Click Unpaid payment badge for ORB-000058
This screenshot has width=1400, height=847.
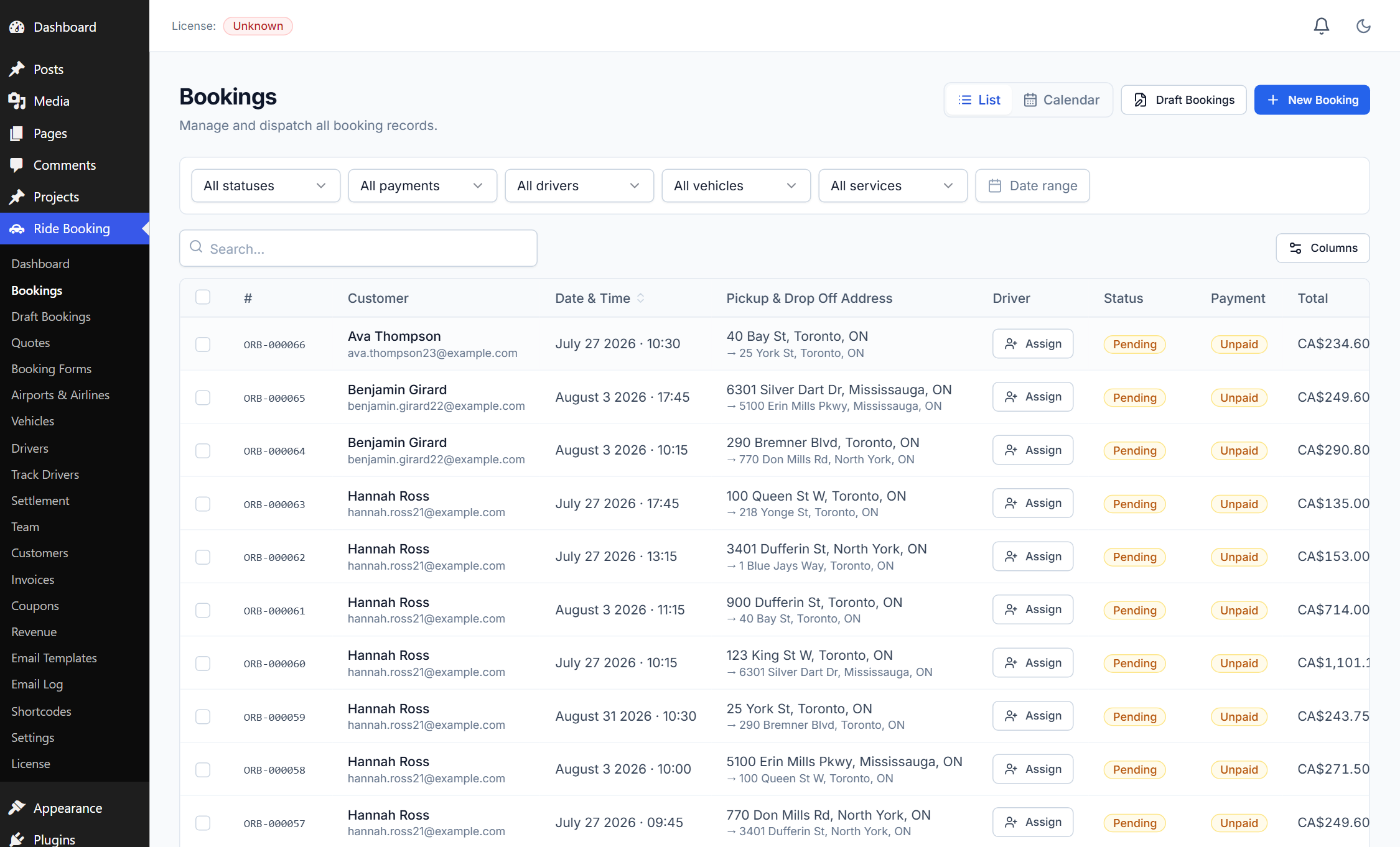(1239, 770)
